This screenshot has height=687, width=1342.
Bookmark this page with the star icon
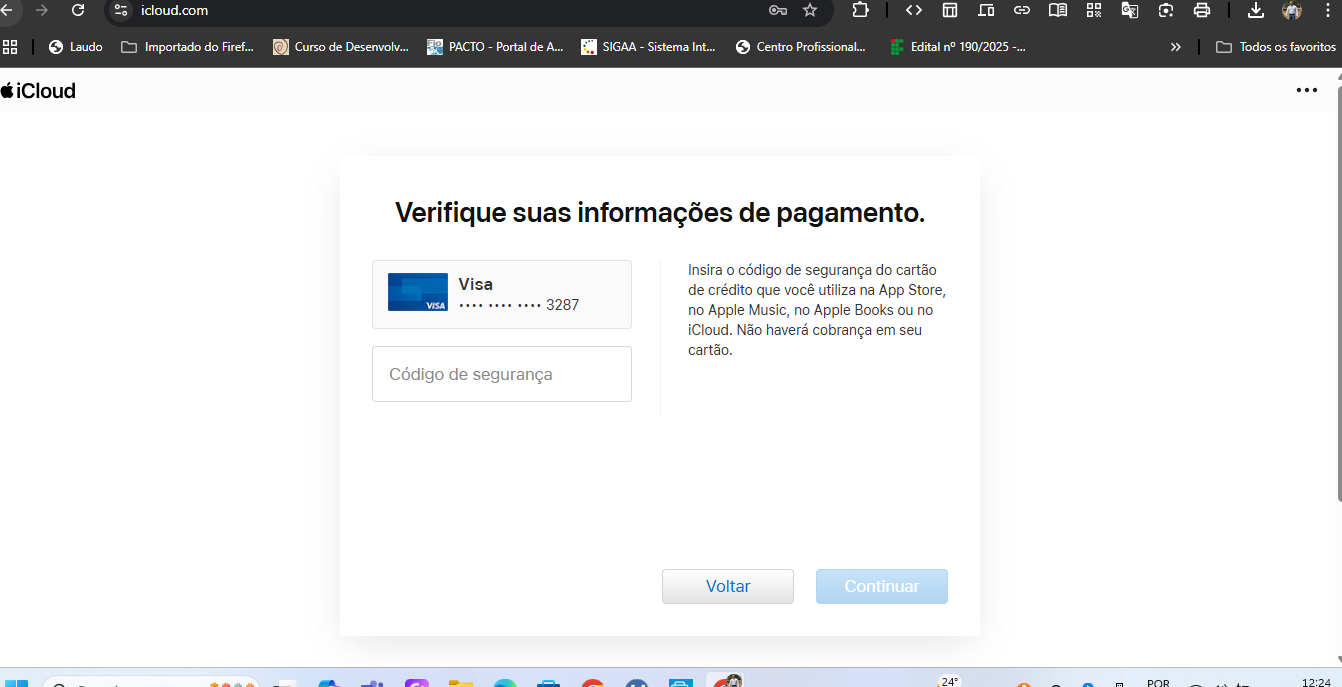tap(810, 10)
